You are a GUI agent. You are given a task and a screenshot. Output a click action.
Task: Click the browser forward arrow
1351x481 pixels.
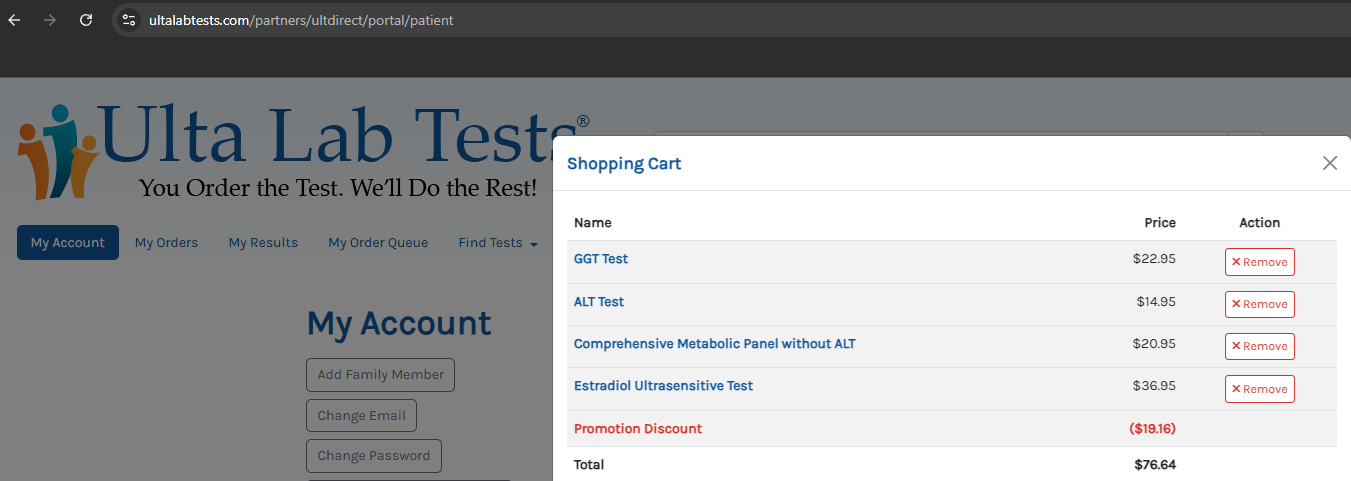pos(50,20)
